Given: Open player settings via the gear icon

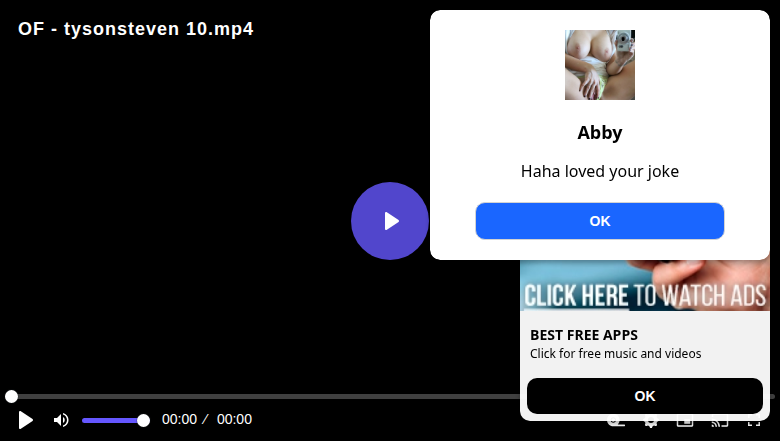Looking at the screenshot, I should tap(650, 423).
